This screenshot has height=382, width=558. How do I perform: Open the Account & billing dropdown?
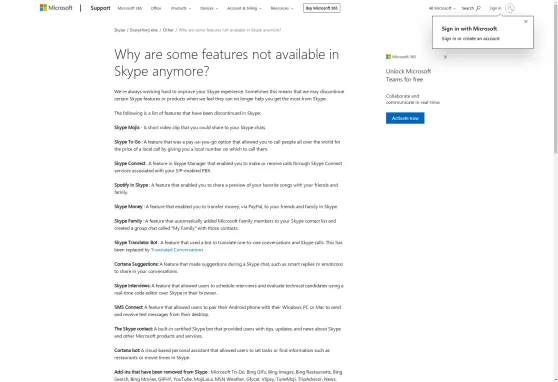(x=244, y=8)
